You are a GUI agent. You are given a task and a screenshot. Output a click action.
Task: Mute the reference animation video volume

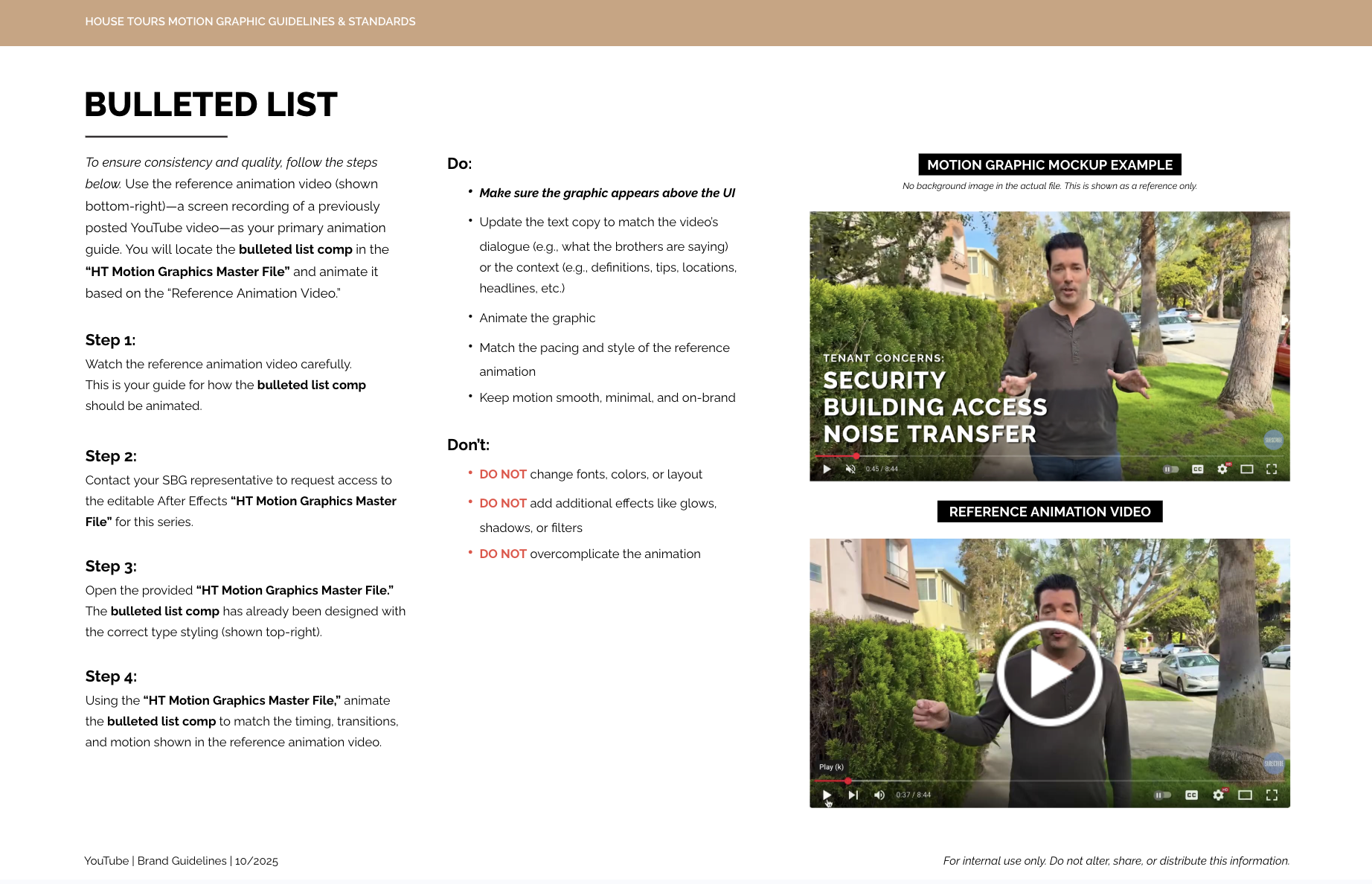pyautogui.click(x=879, y=795)
